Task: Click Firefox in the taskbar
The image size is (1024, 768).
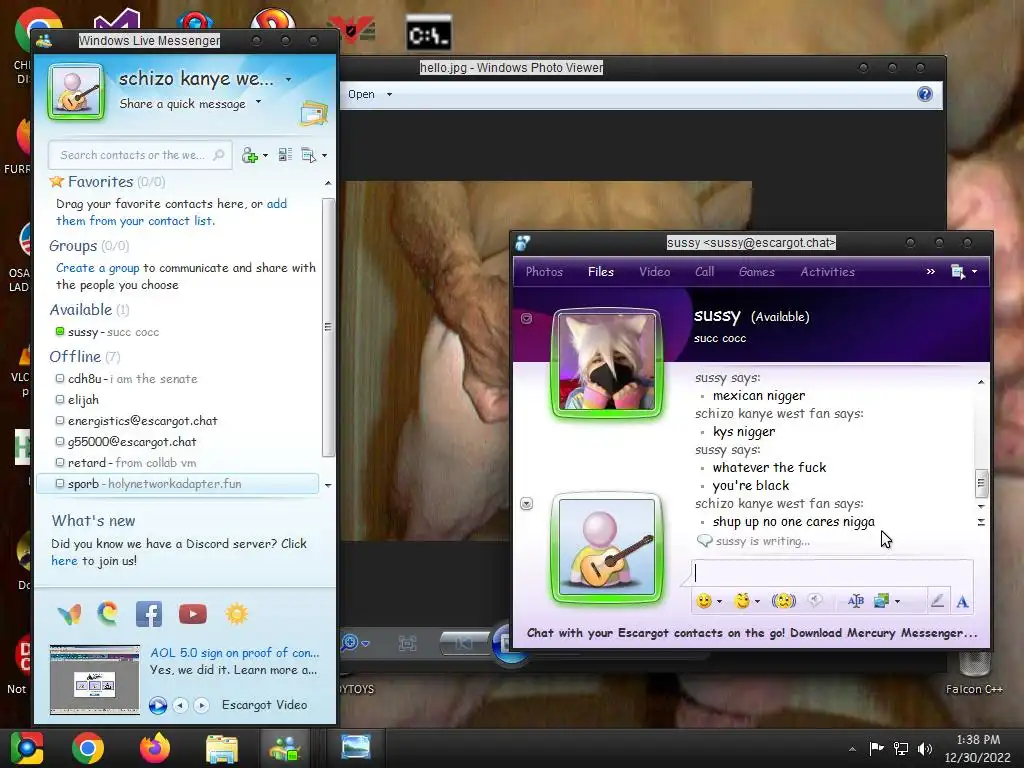Action: point(155,748)
